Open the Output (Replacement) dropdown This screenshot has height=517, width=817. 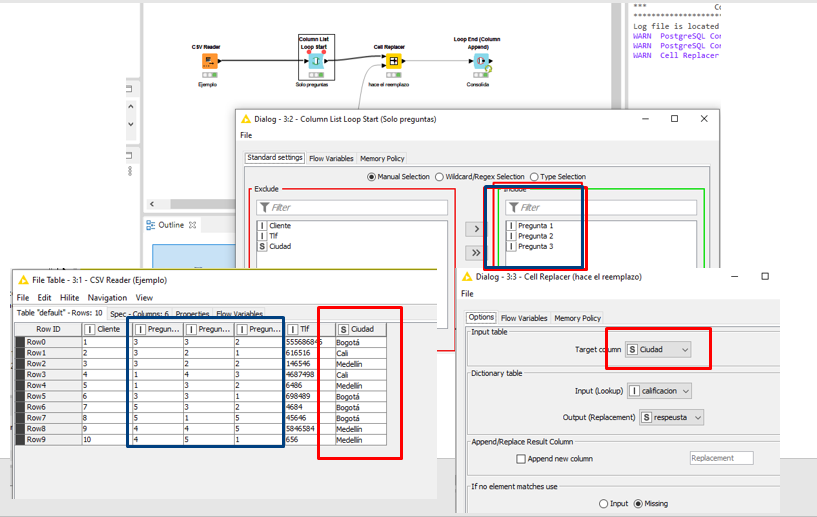tap(671, 417)
